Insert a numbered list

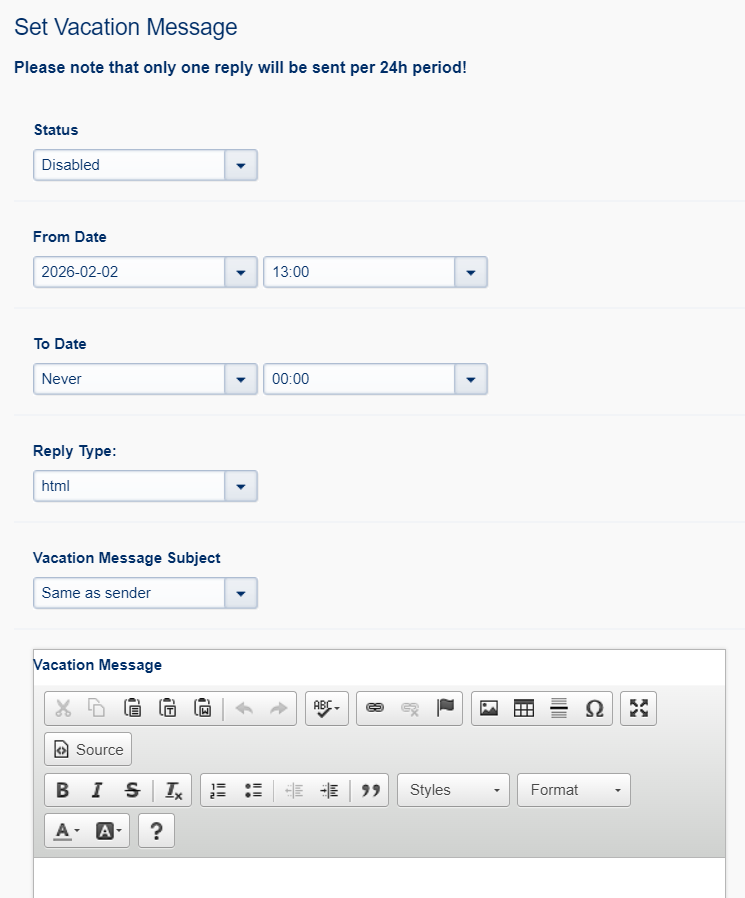218,790
